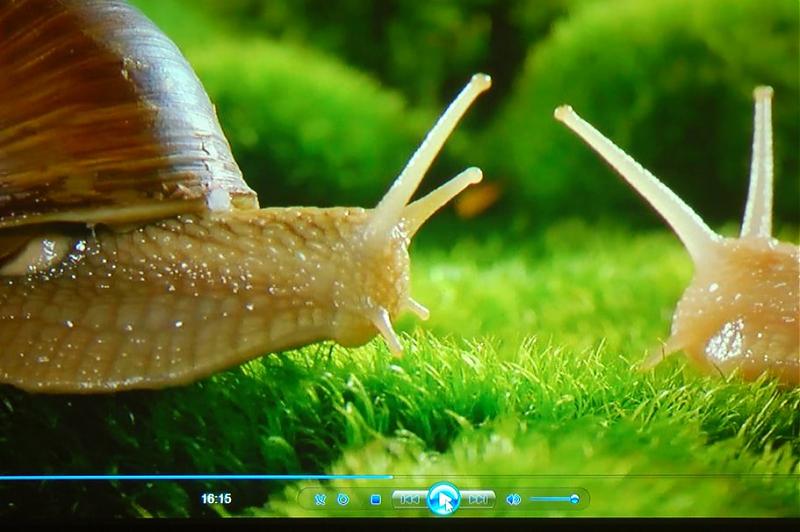Click the left snail's head in the video

point(380,280)
